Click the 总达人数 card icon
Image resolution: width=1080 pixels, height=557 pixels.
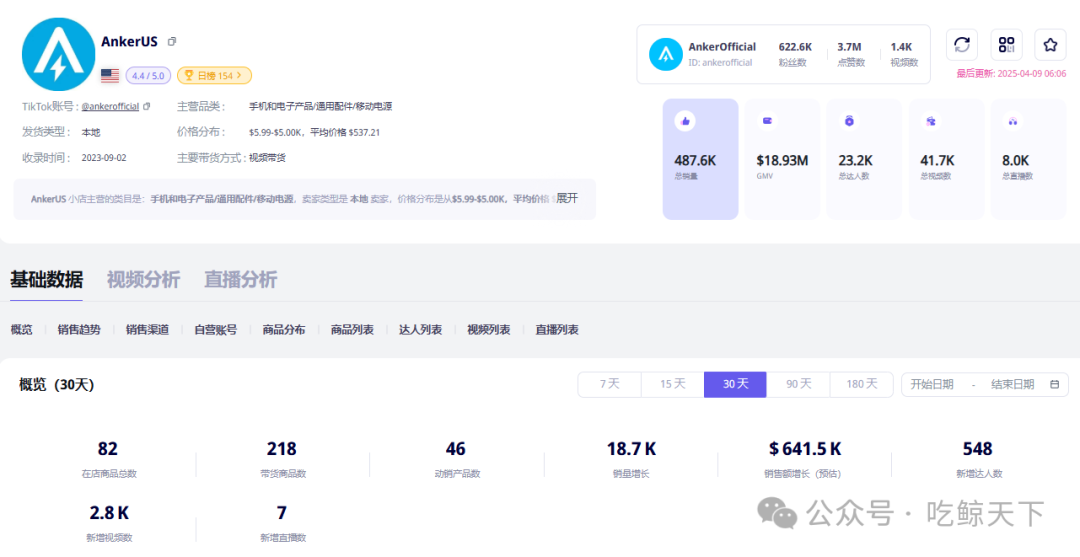[x=849, y=121]
